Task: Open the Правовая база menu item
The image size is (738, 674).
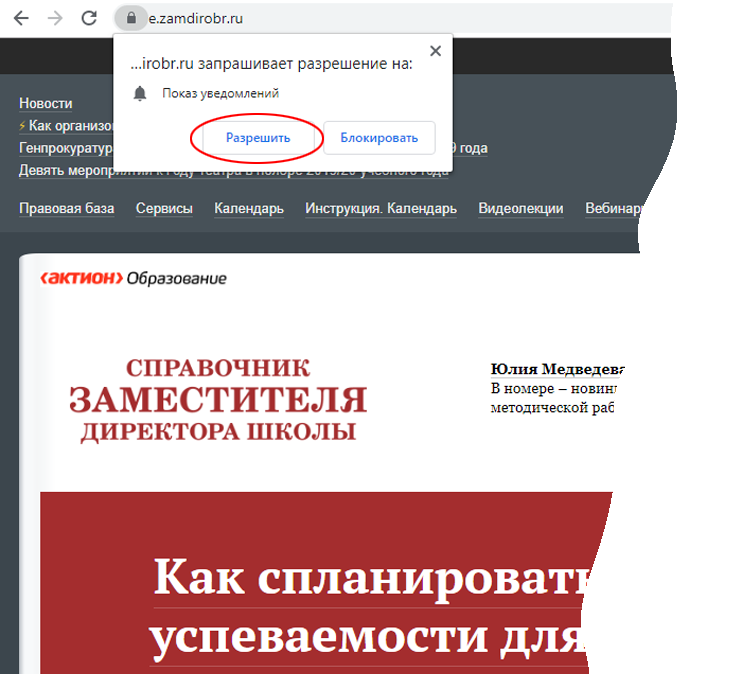Action: point(66,208)
